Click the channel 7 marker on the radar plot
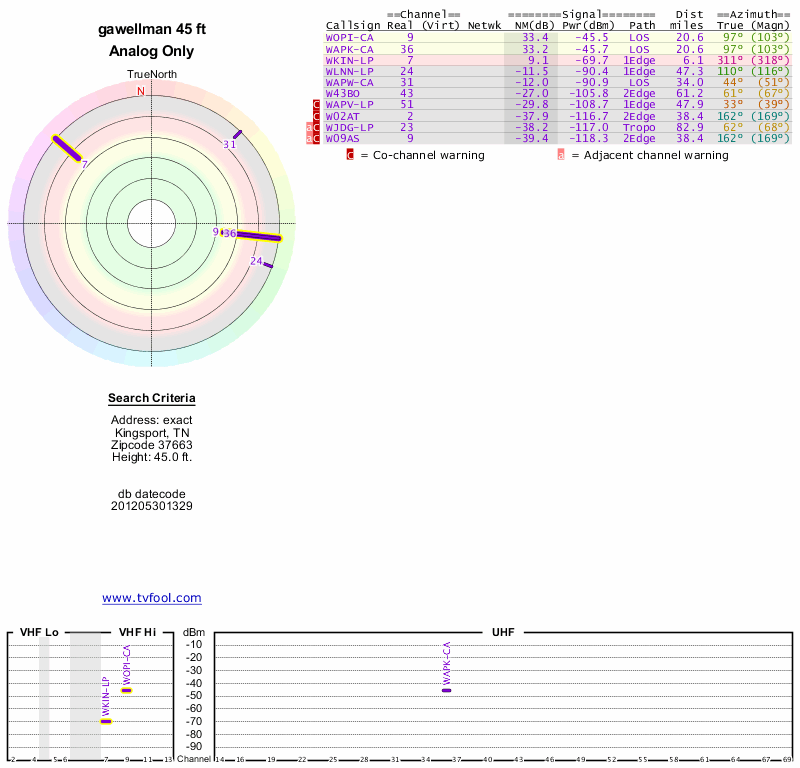800x768 pixels. click(x=67, y=148)
